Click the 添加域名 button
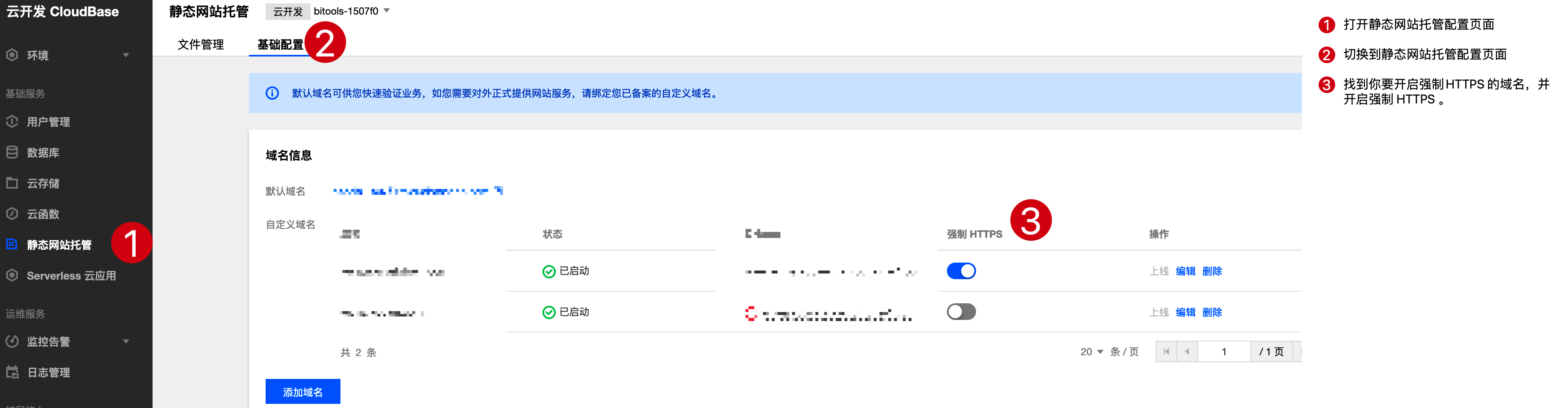This screenshot has width=1568, height=408. click(303, 392)
